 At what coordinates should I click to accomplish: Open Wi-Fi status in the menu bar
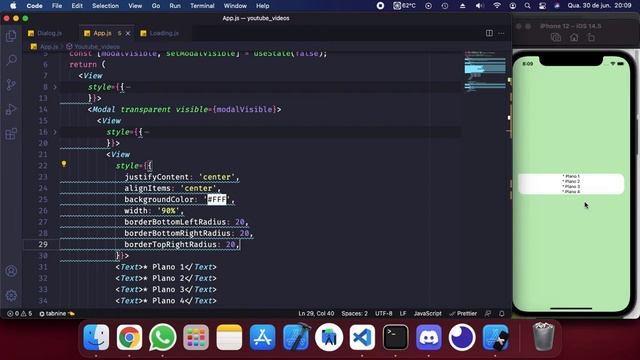(497, 6)
